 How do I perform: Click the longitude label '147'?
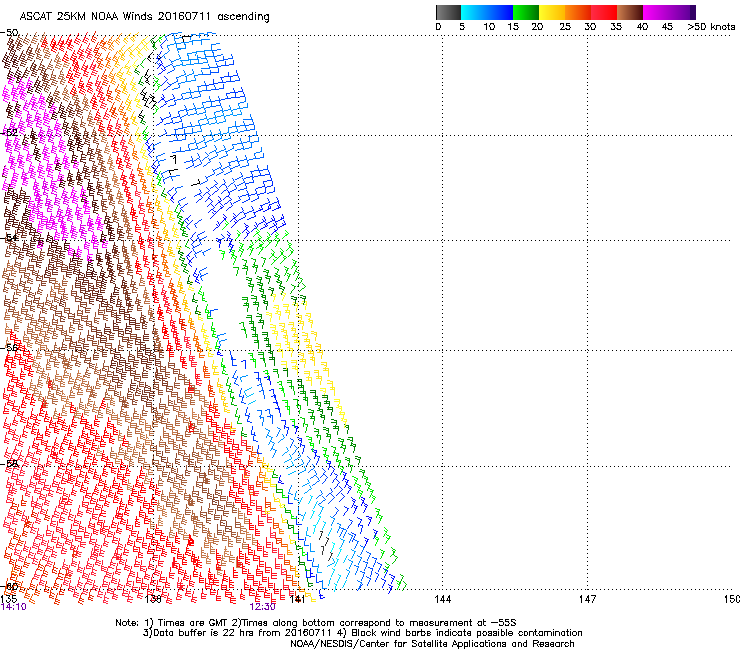pos(587,599)
